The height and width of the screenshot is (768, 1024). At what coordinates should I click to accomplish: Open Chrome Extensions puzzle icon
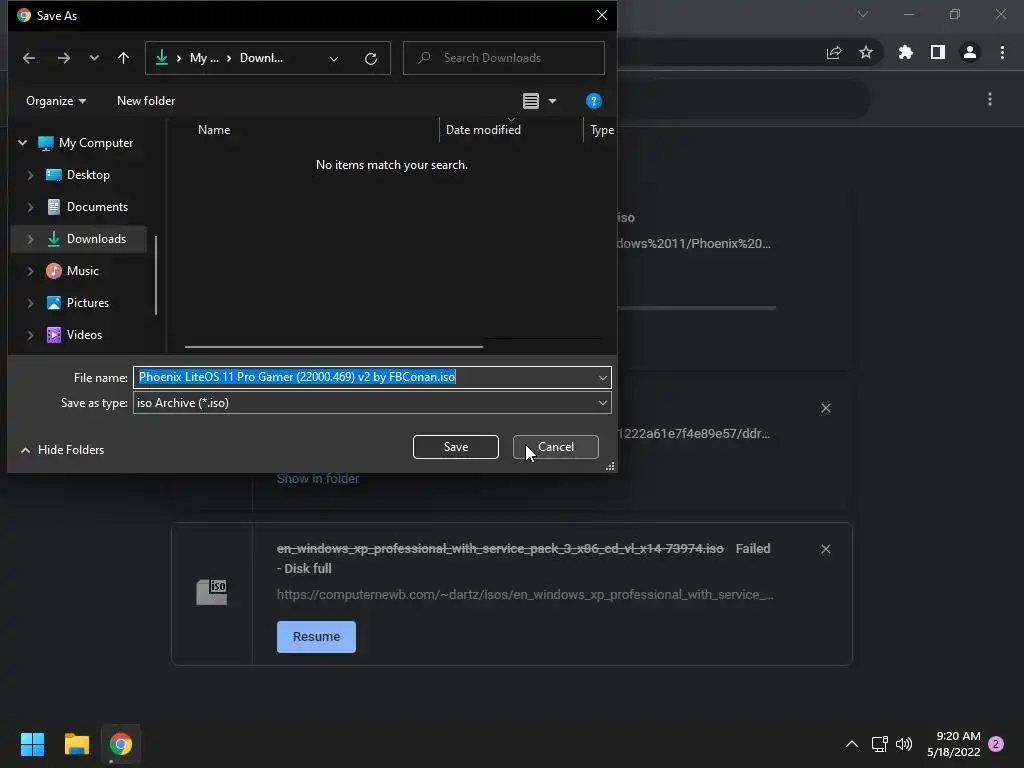pos(905,52)
